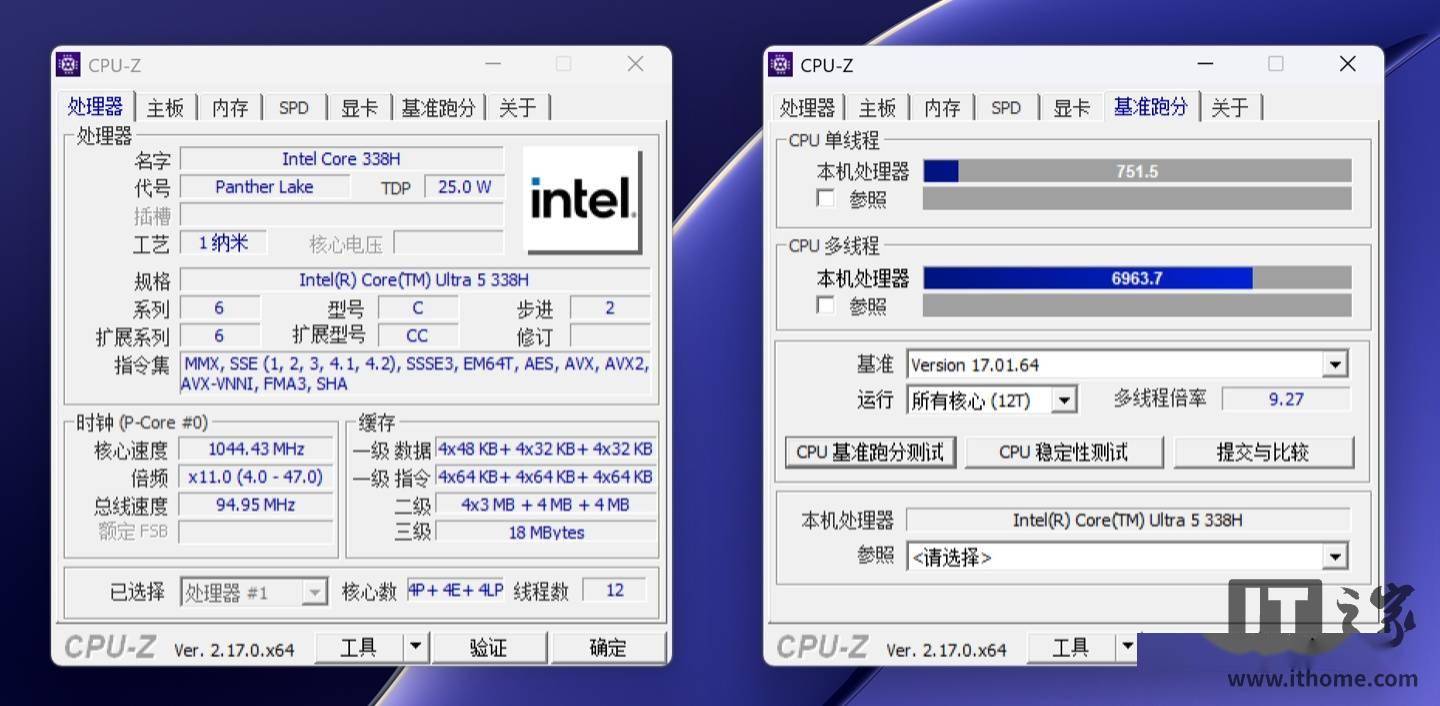Viewport: 1440px width, 706px height.
Task: Minimize the right CPU-Z window
Action: [x=1206, y=64]
